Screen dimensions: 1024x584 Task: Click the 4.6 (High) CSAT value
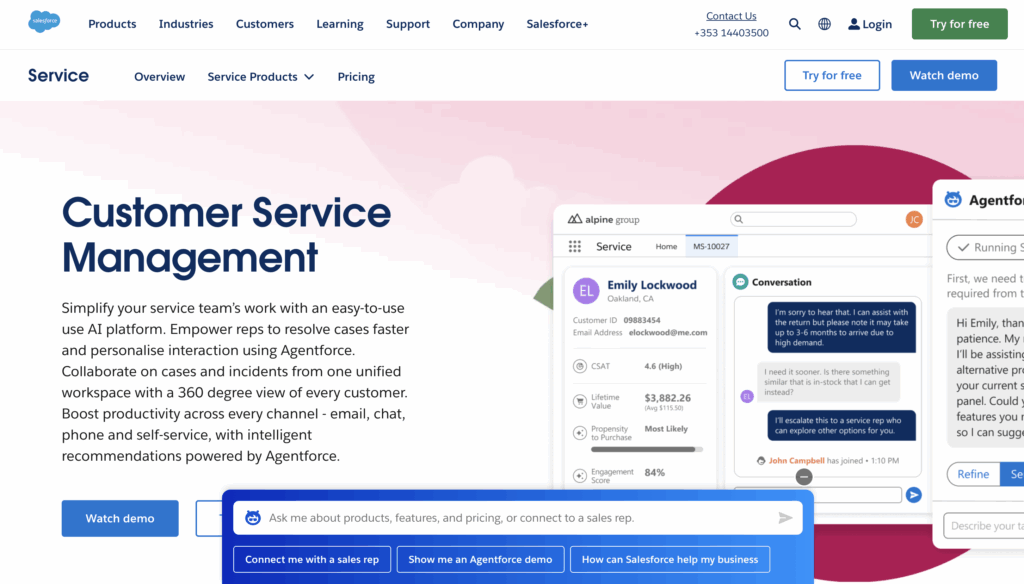click(x=663, y=366)
